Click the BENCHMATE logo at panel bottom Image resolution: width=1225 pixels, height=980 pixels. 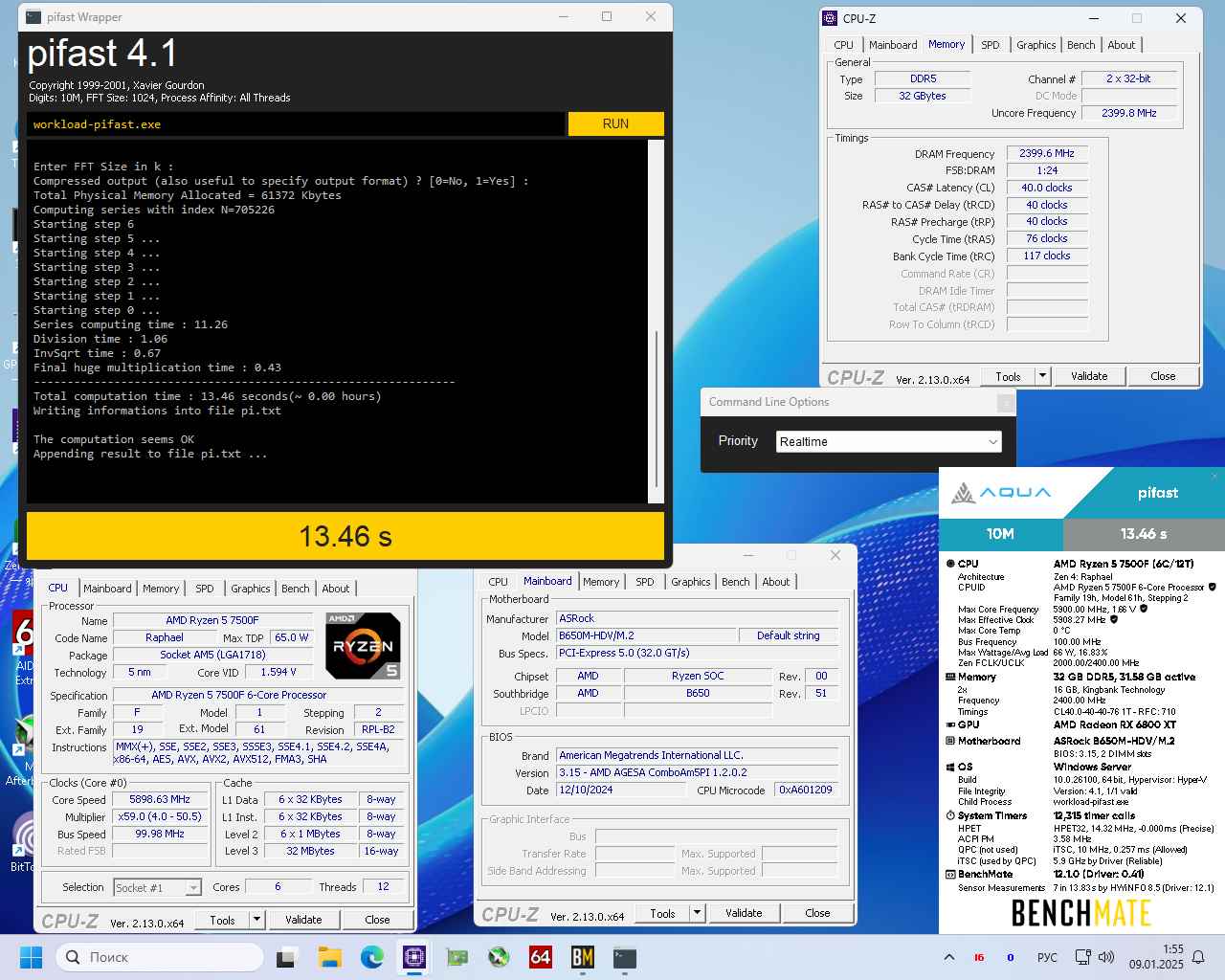1081,913
